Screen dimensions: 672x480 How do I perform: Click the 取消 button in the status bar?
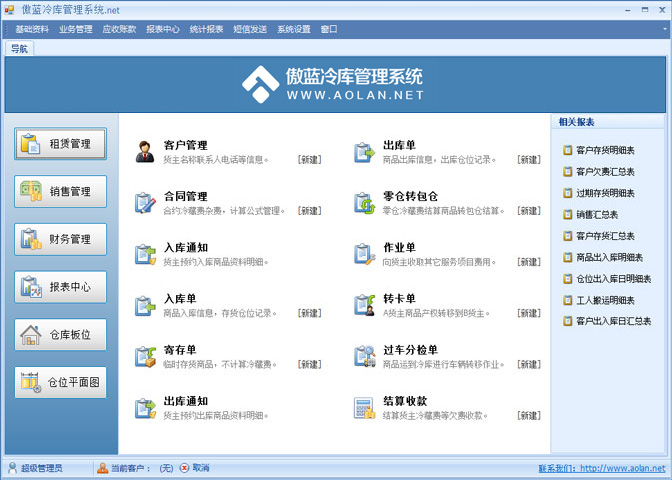click(195, 468)
